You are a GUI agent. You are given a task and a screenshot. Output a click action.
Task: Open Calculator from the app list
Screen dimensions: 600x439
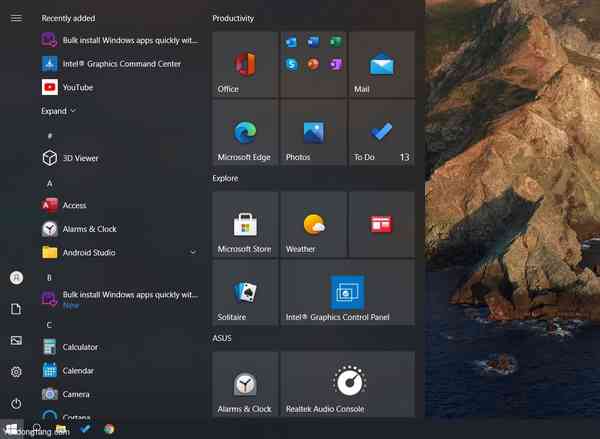tap(121, 347)
